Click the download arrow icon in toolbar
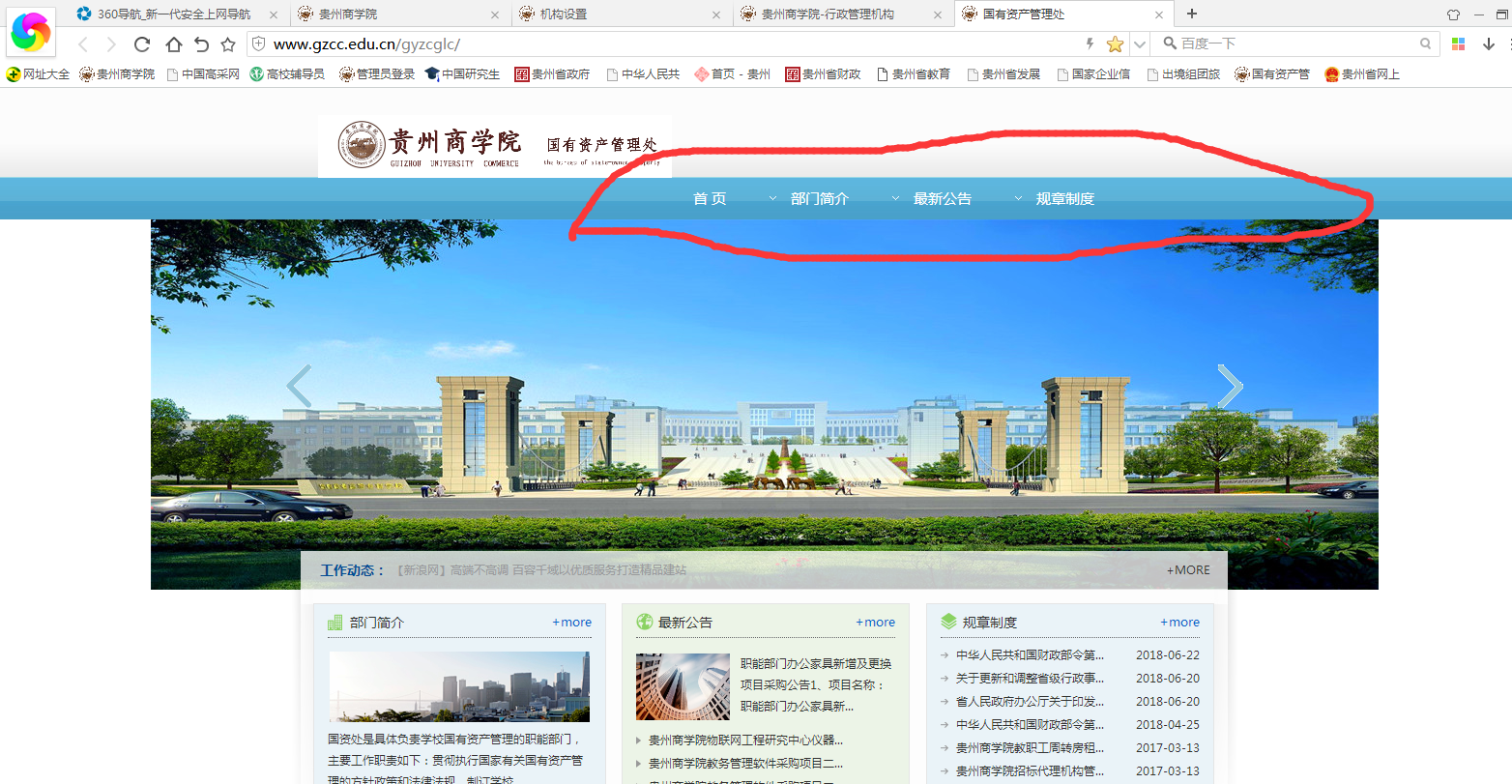1512x784 pixels. click(1489, 44)
